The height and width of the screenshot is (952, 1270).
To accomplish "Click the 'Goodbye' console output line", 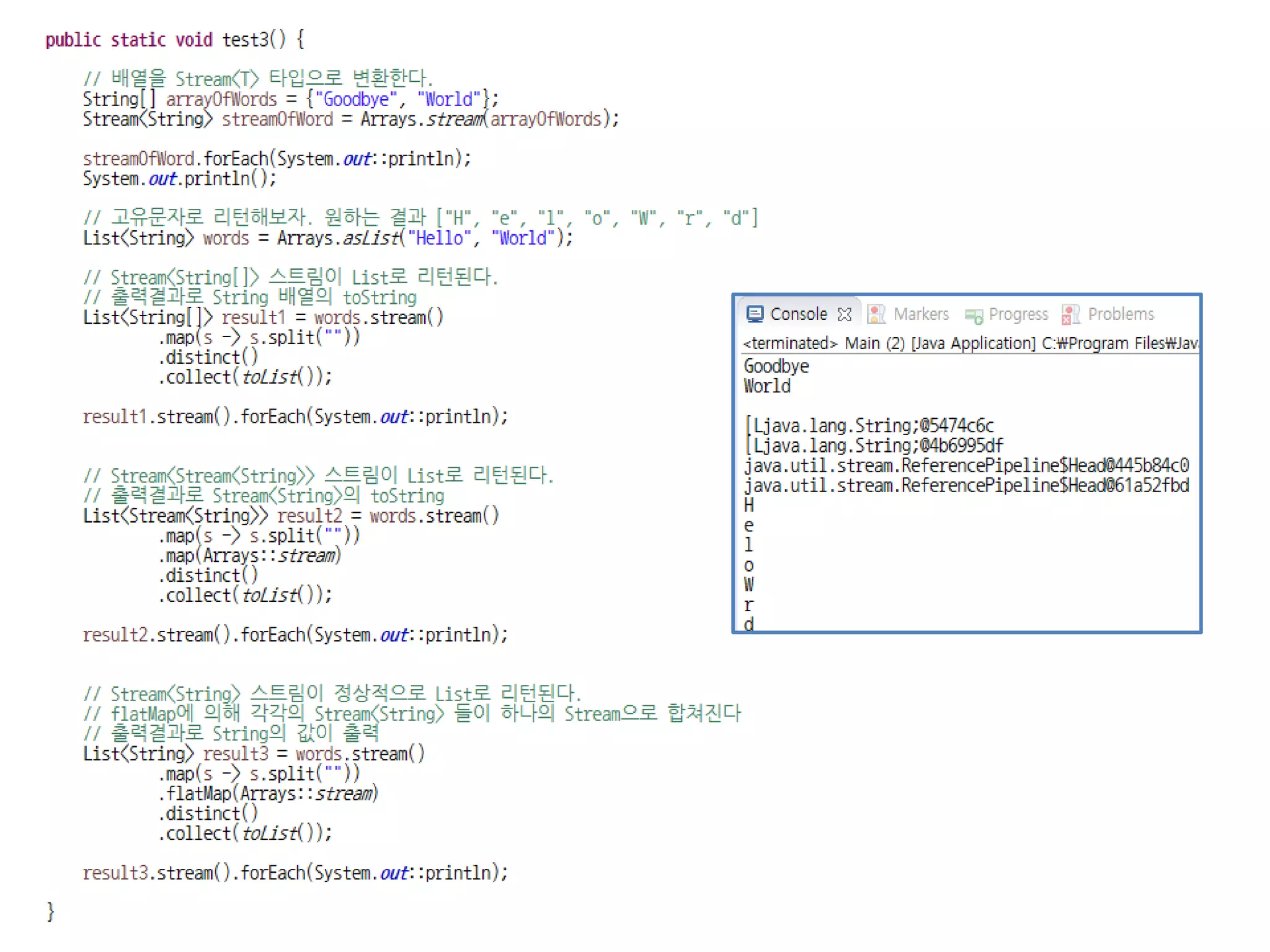I will coord(776,366).
